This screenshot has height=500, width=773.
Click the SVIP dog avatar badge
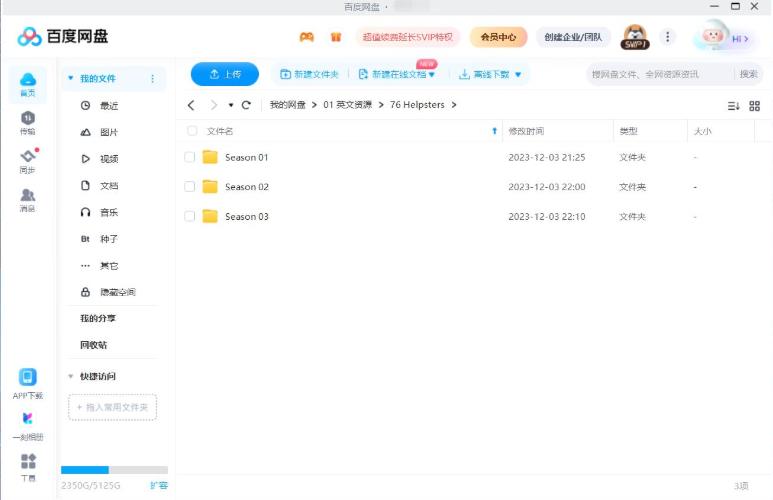(634, 37)
